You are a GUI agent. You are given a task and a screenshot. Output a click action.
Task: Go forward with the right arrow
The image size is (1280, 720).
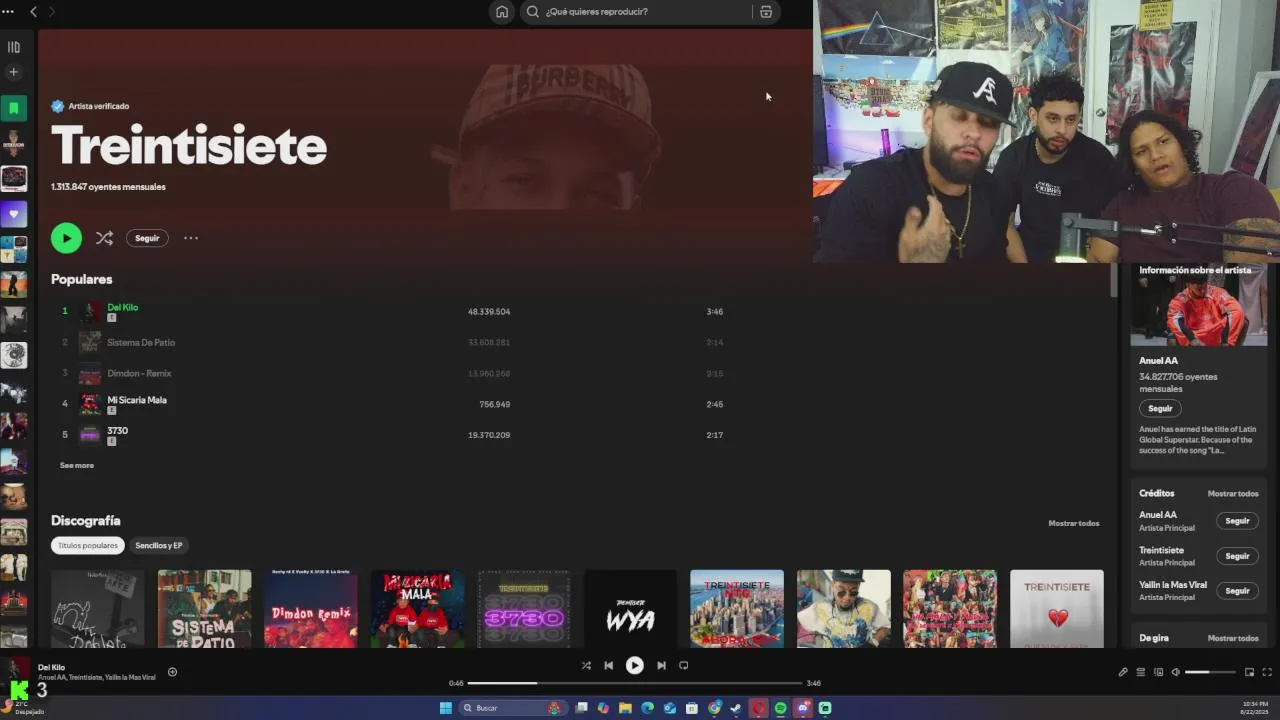point(52,11)
